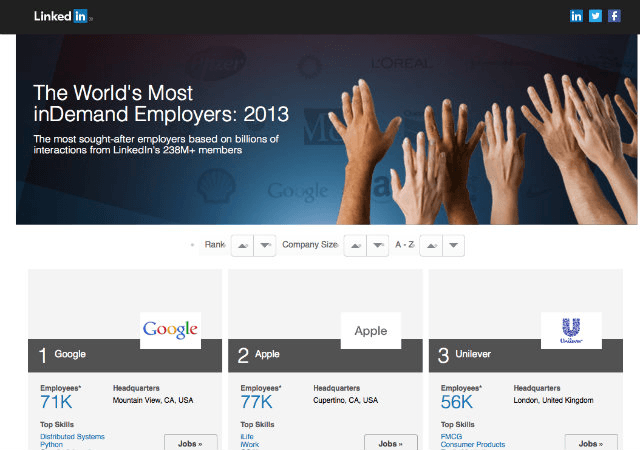The width and height of the screenshot is (640, 450).
Task: Share via the LinkedIn icon in header
Action: (x=576, y=16)
